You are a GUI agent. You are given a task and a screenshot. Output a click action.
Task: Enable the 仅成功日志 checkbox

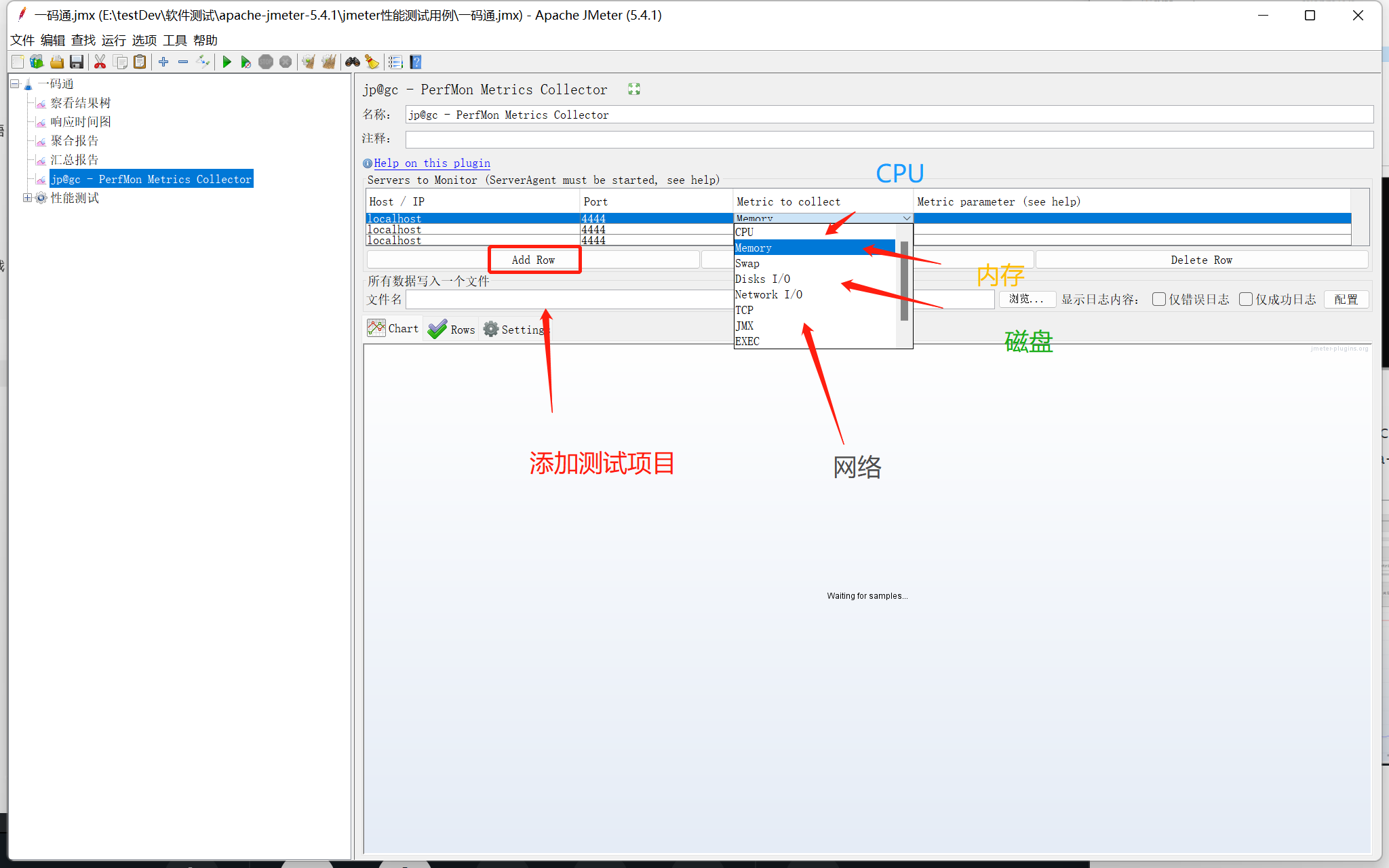coord(1246,299)
